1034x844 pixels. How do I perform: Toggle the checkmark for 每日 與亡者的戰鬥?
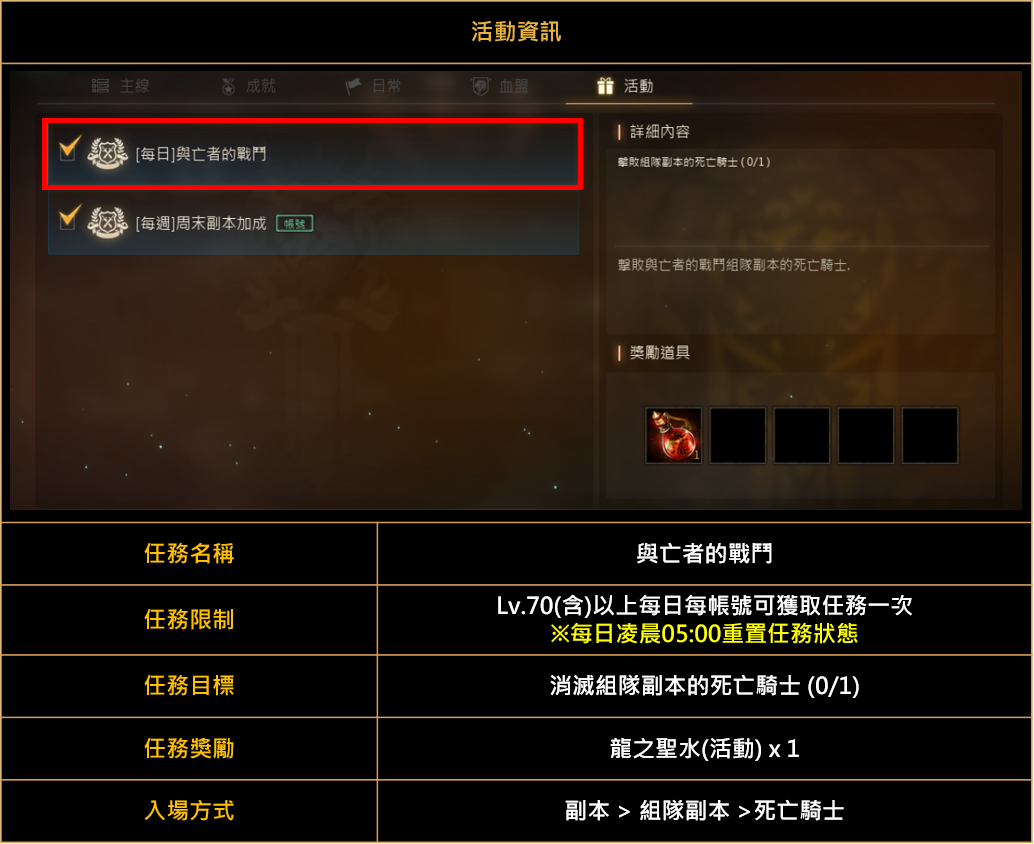pos(69,148)
